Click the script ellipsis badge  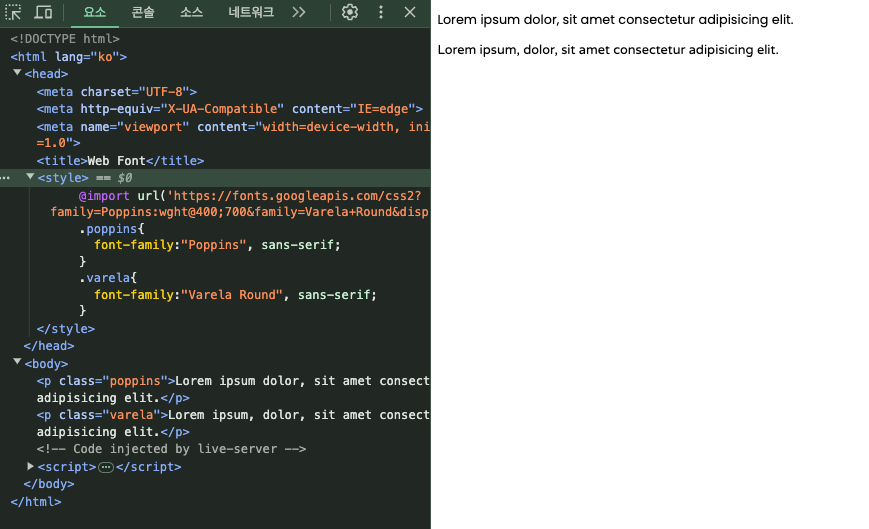pos(106,468)
